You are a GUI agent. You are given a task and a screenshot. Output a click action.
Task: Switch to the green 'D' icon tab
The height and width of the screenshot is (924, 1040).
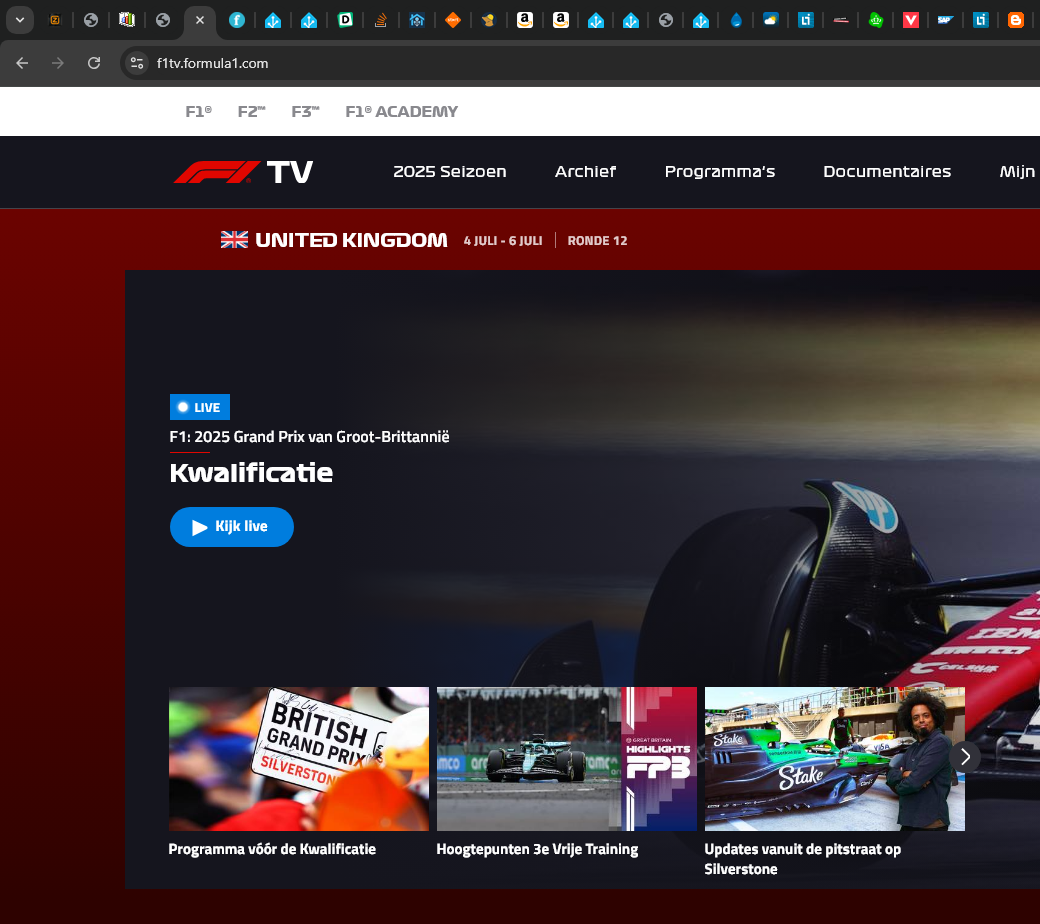[345, 20]
